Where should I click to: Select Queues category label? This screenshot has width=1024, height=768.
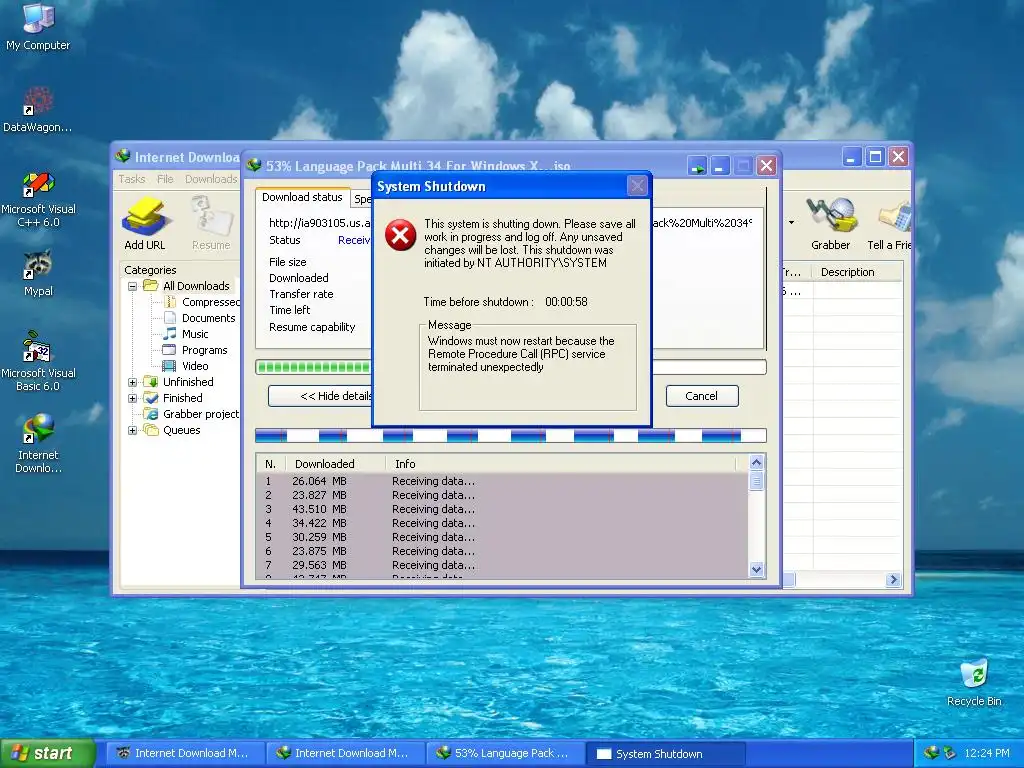point(182,430)
